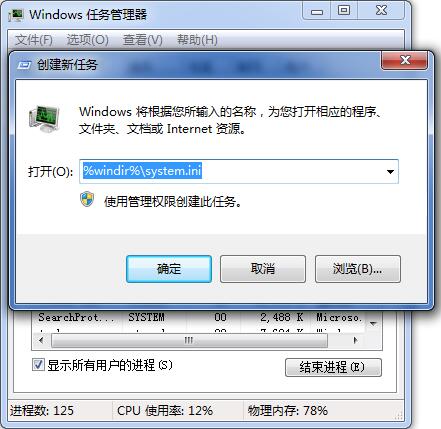
Task: Open the 选项(O) menu
Action: pos(88,40)
